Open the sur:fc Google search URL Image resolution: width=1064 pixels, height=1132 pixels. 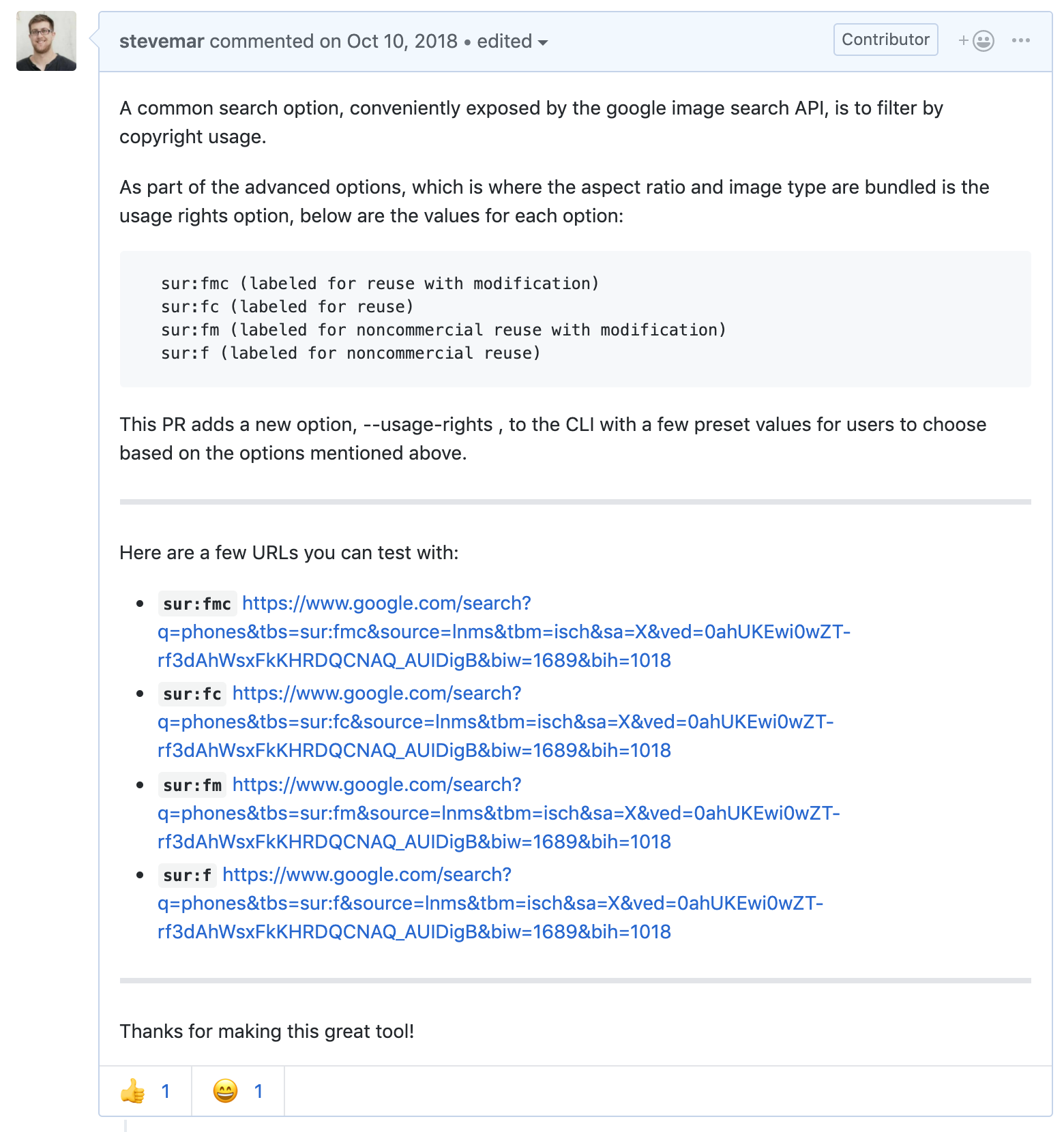(x=496, y=721)
